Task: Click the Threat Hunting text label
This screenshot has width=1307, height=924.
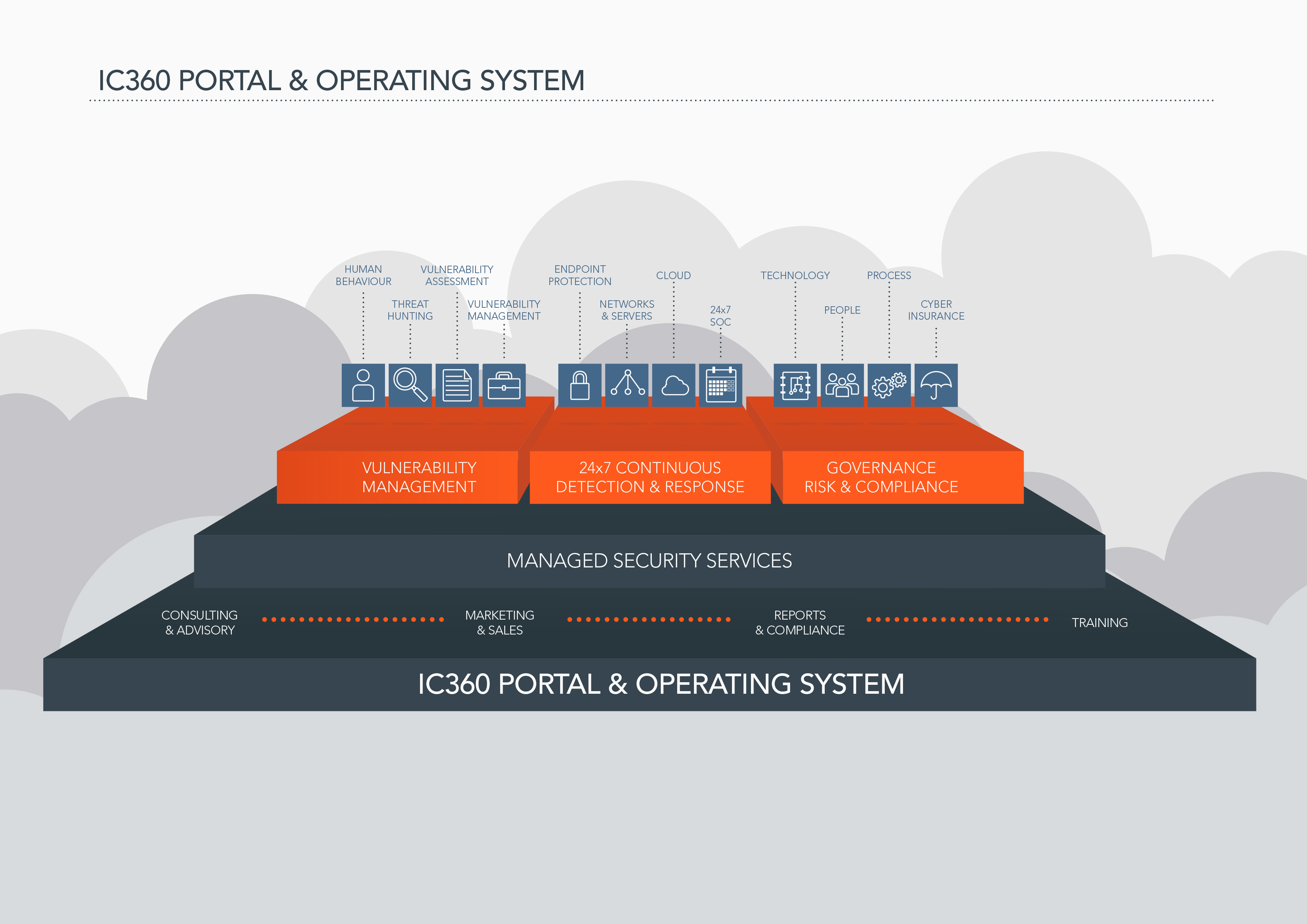Action: [410, 310]
